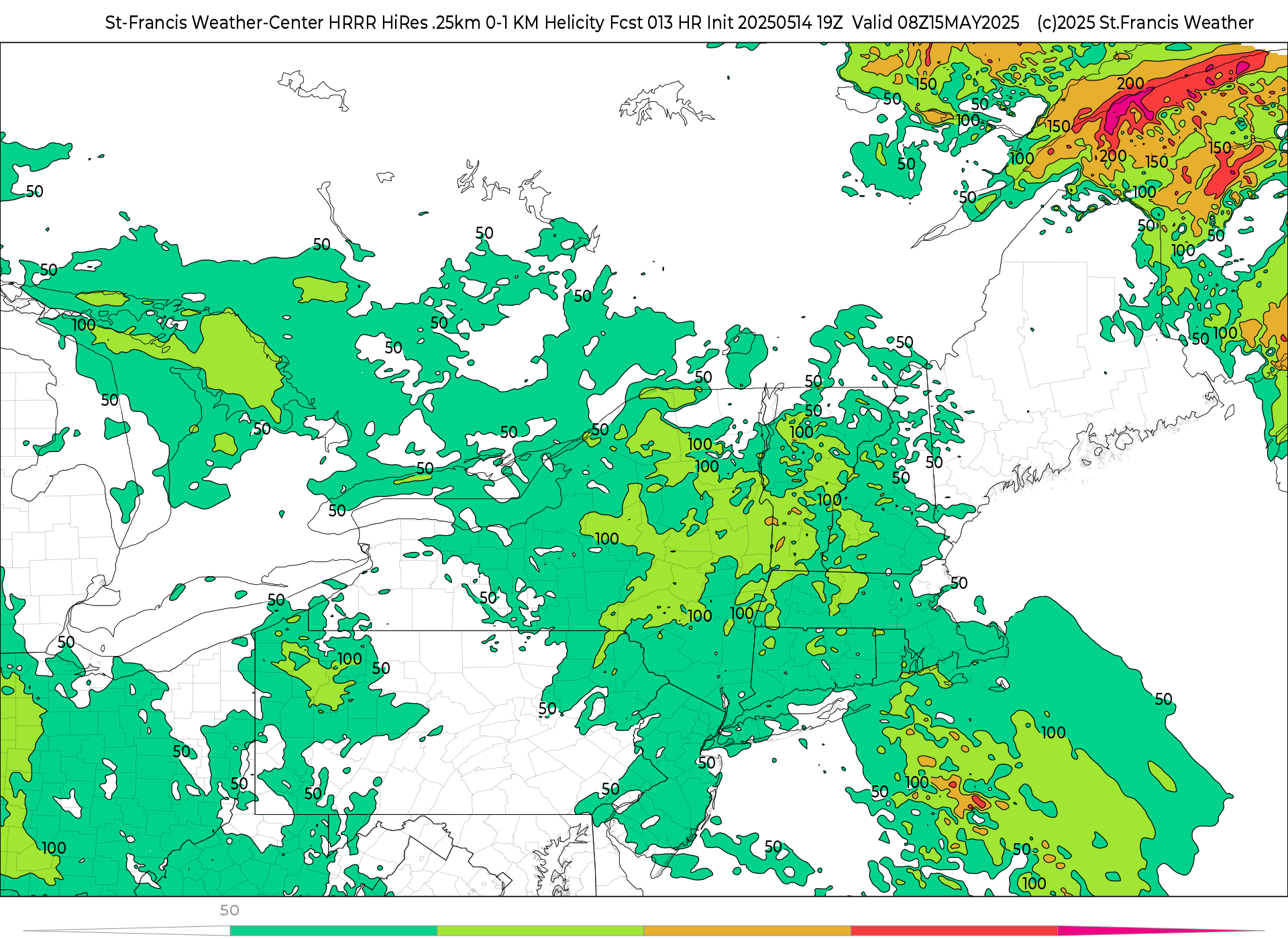
Task: Click the orange segment of the color bar
Action: 747,931
